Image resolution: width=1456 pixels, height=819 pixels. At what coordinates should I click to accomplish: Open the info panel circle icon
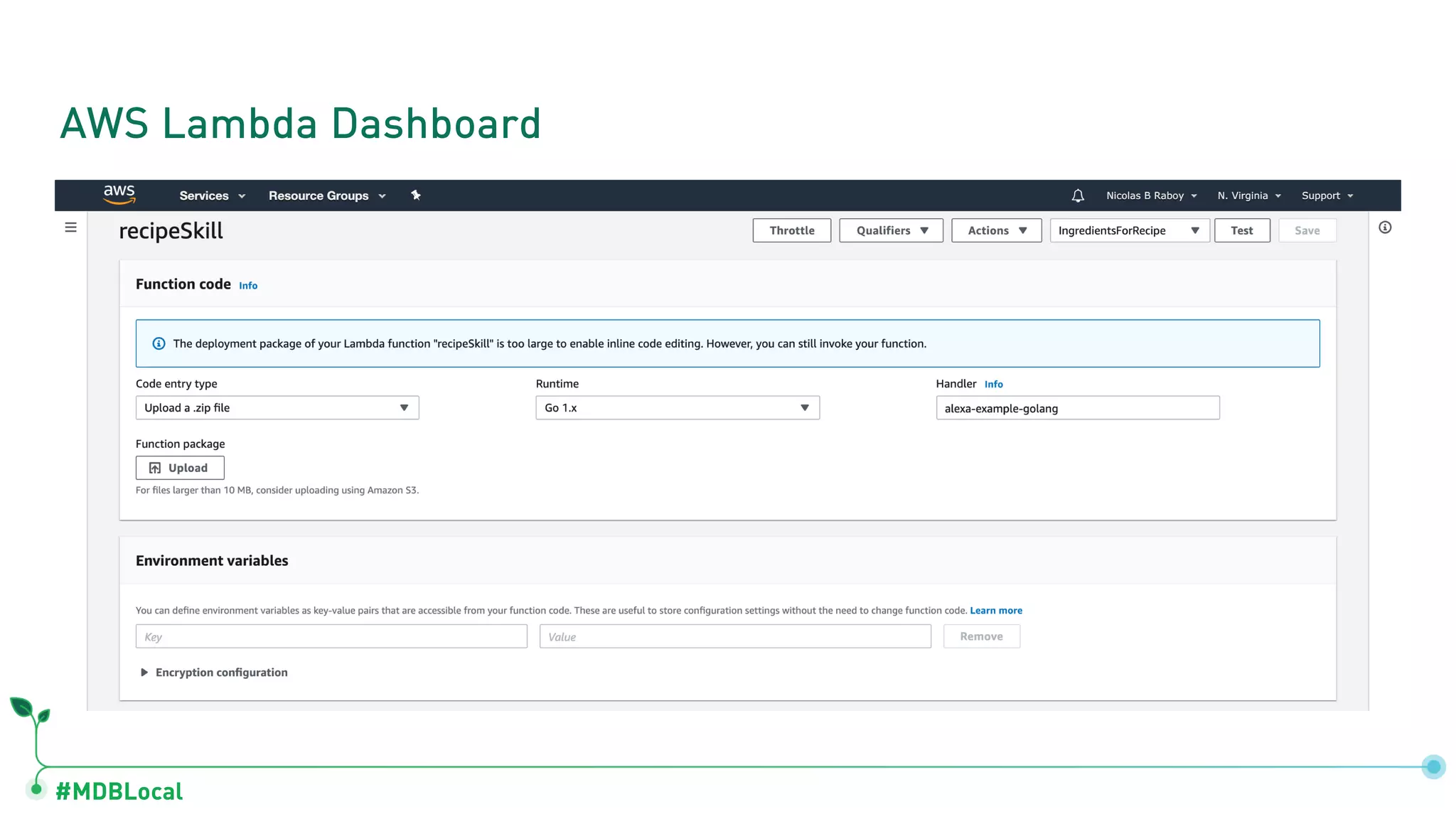(x=1385, y=227)
